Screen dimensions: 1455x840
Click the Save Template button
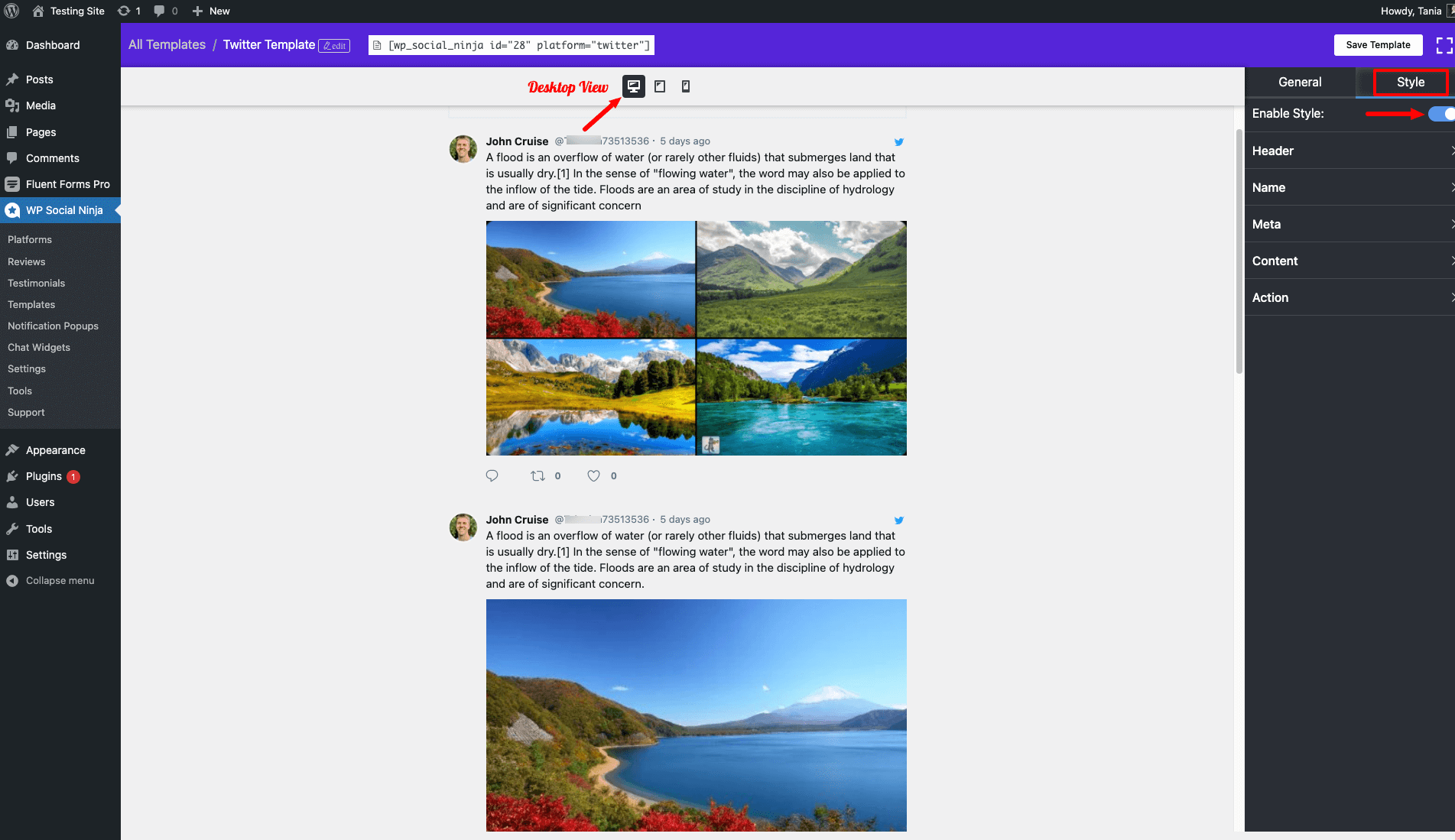point(1378,44)
